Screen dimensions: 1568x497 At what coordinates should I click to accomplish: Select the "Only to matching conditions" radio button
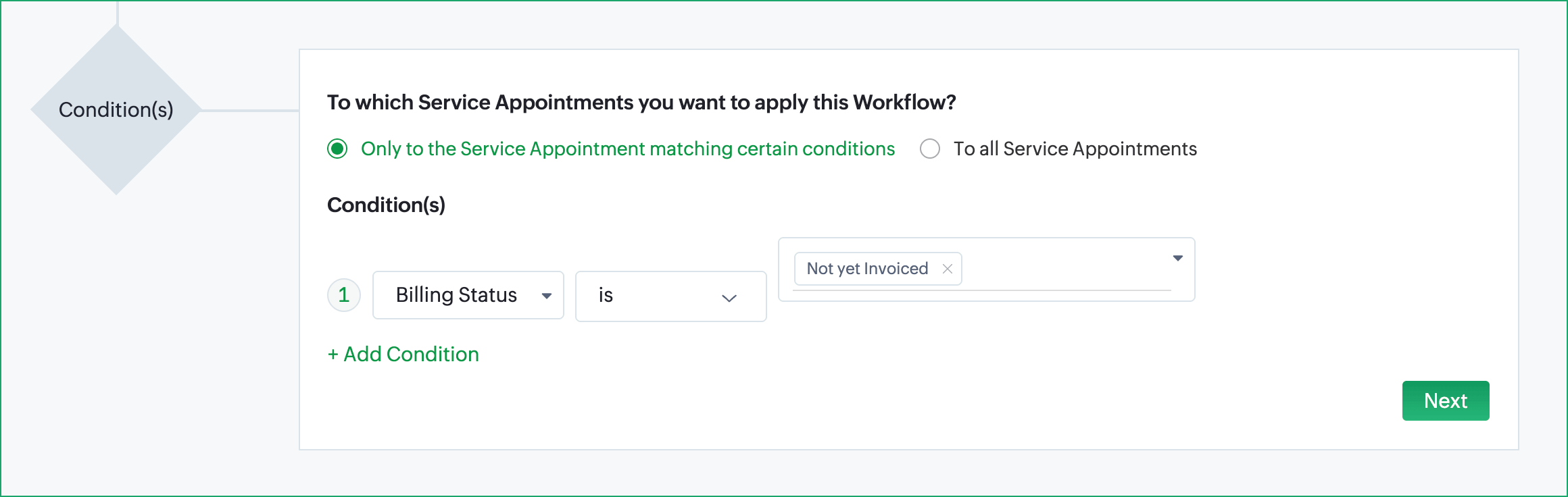click(337, 149)
